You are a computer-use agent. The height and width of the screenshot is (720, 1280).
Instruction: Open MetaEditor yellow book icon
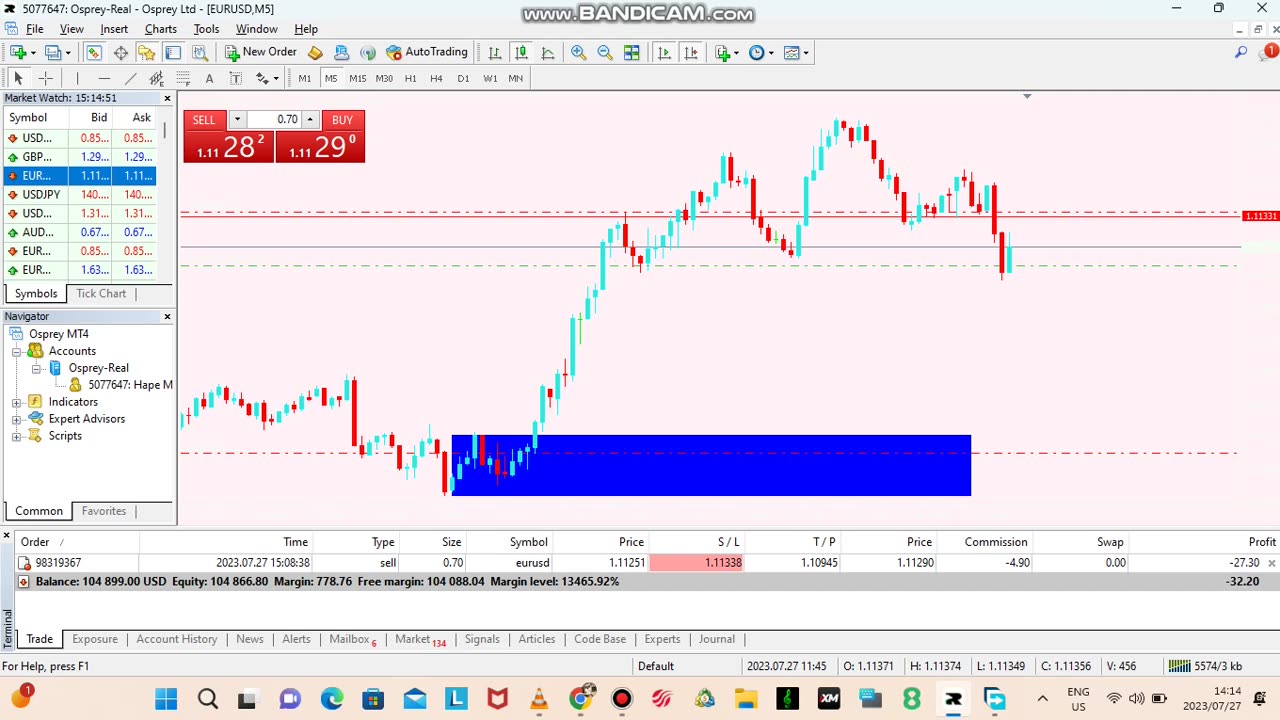tap(316, 52)
